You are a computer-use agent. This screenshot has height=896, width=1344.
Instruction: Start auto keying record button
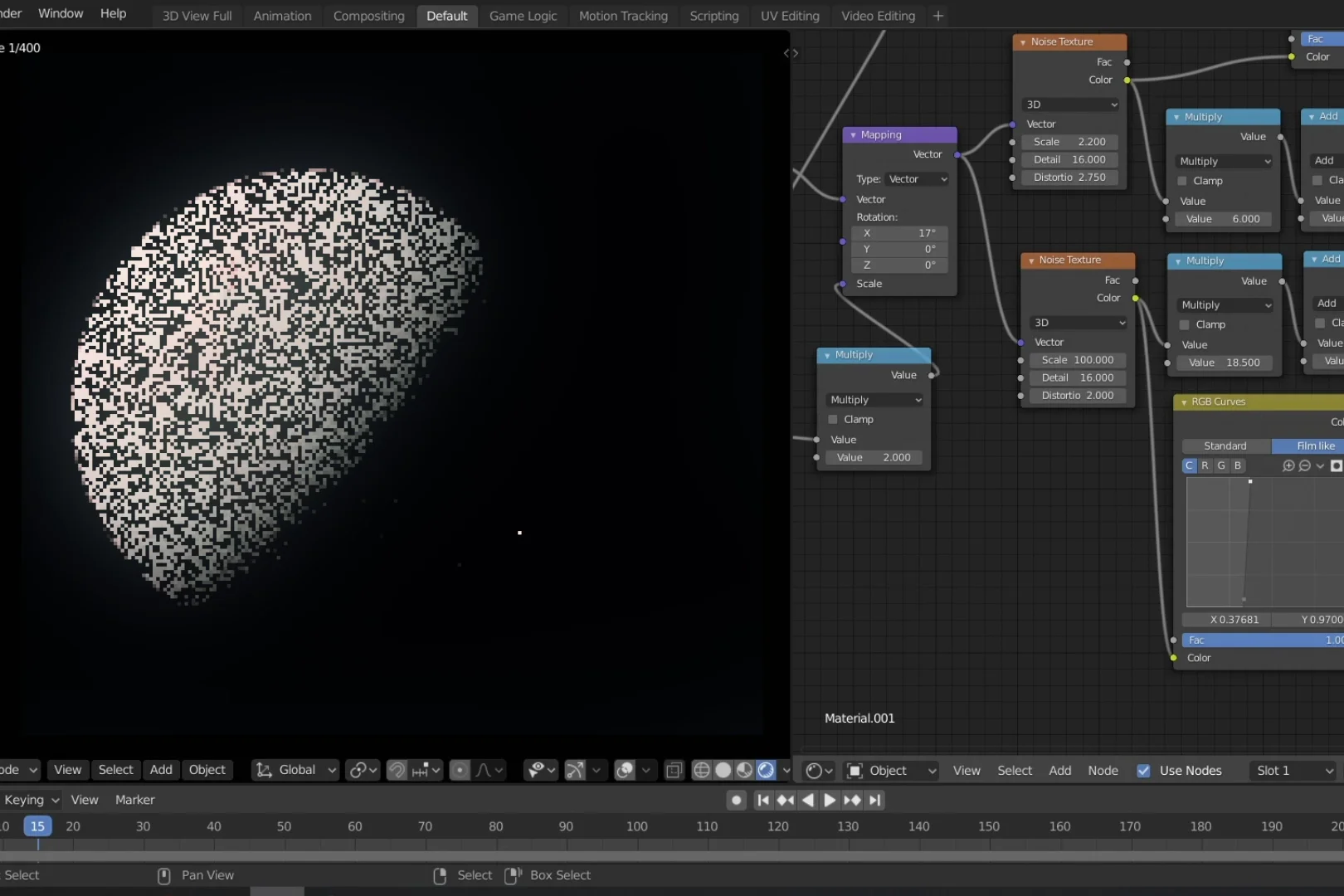[736, 800]
